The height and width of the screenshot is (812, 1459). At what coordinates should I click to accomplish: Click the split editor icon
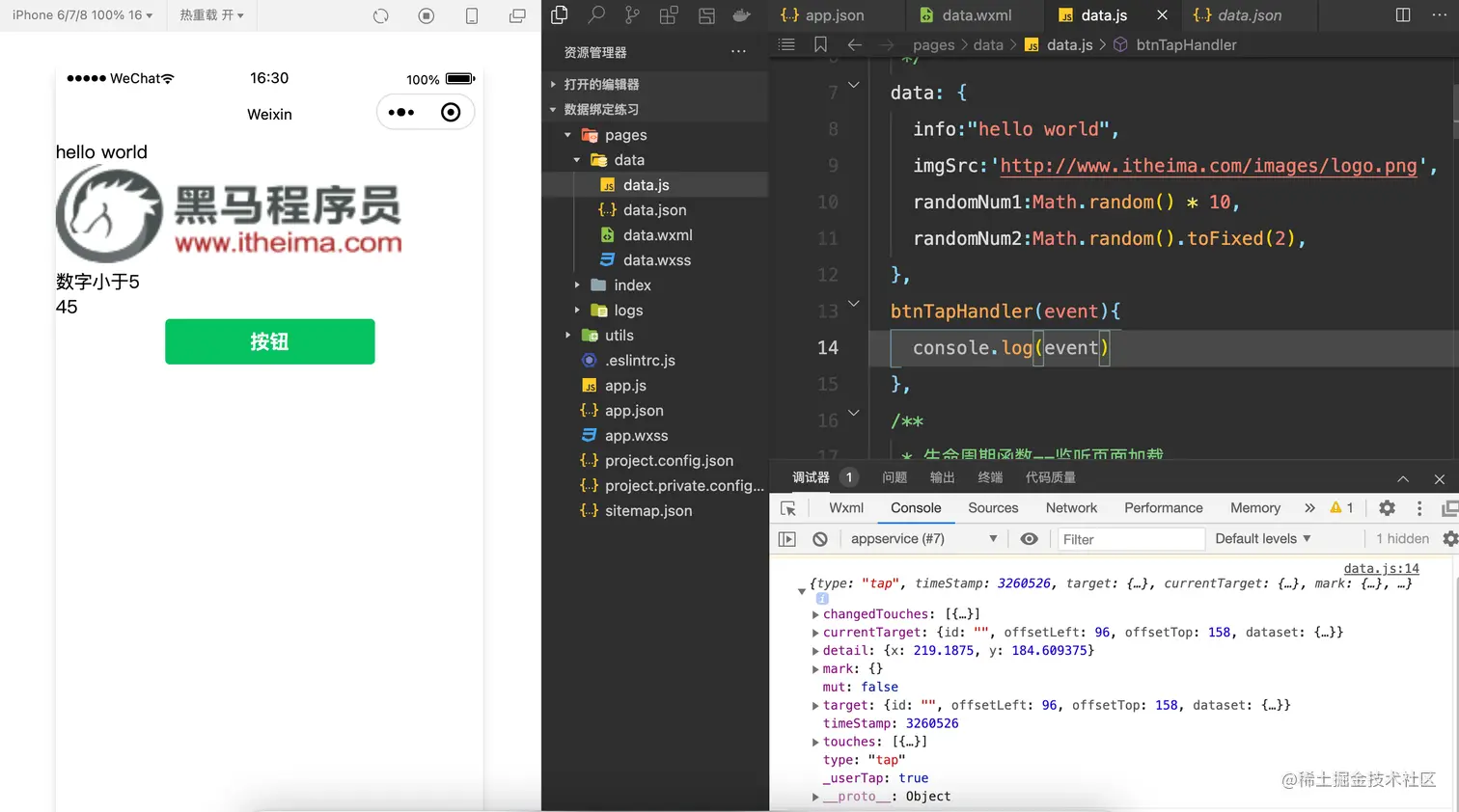(1403, 14)
